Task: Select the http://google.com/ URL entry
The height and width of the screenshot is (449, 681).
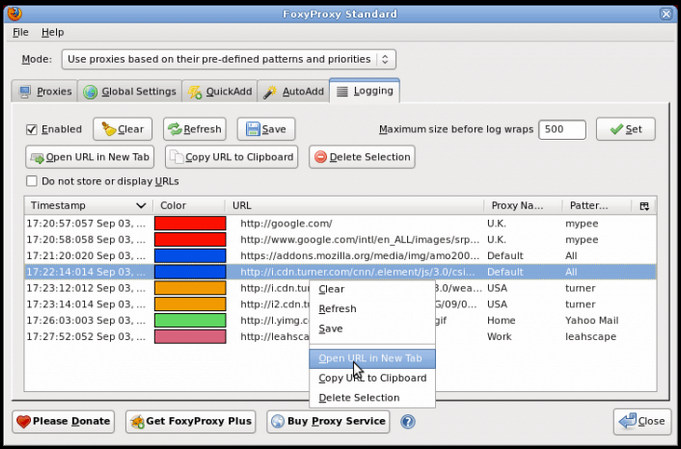Action: pyautogui.click(x=286, y=224)
